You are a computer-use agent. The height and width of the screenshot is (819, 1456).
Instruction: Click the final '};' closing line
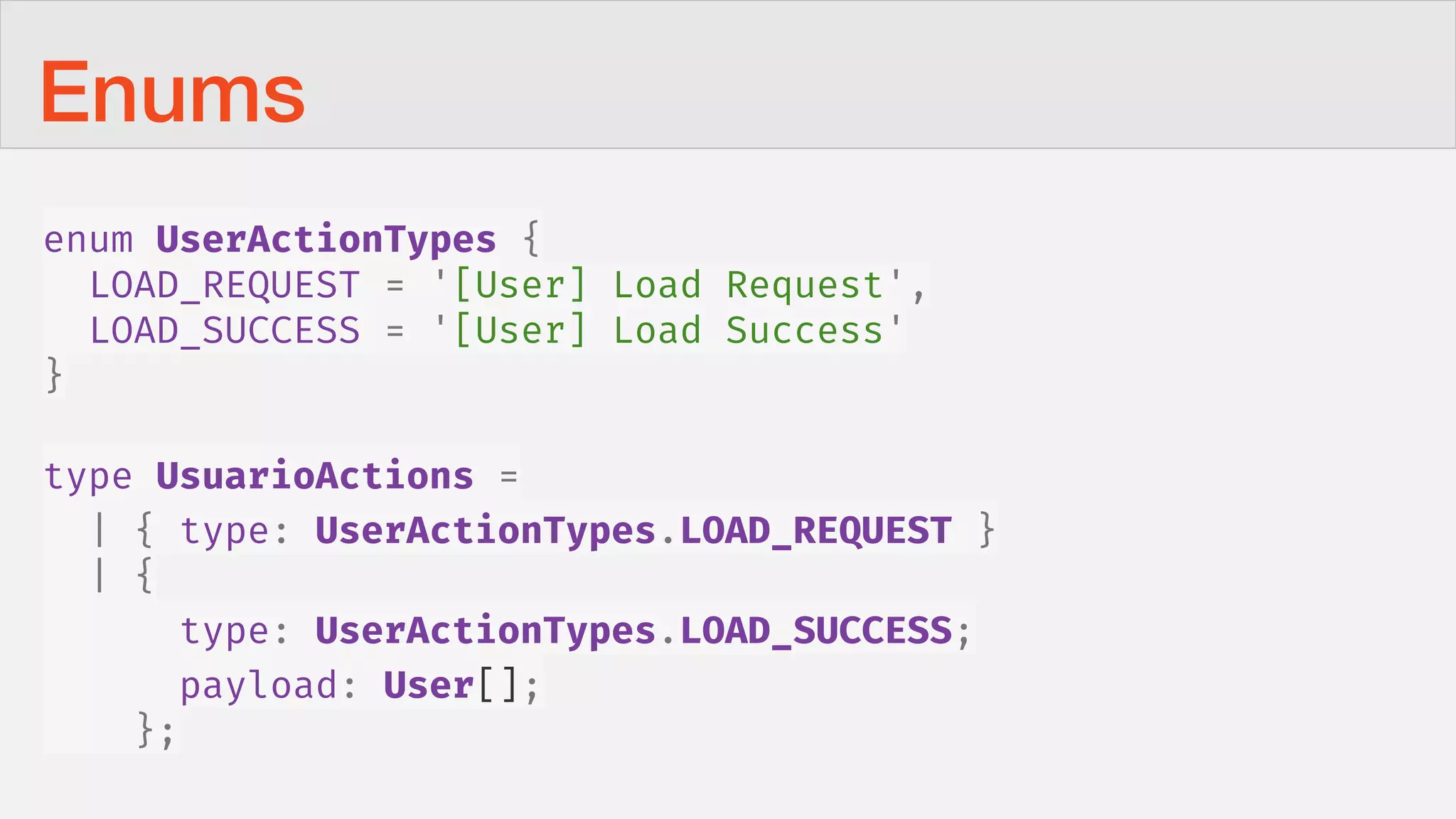[156, 730]
